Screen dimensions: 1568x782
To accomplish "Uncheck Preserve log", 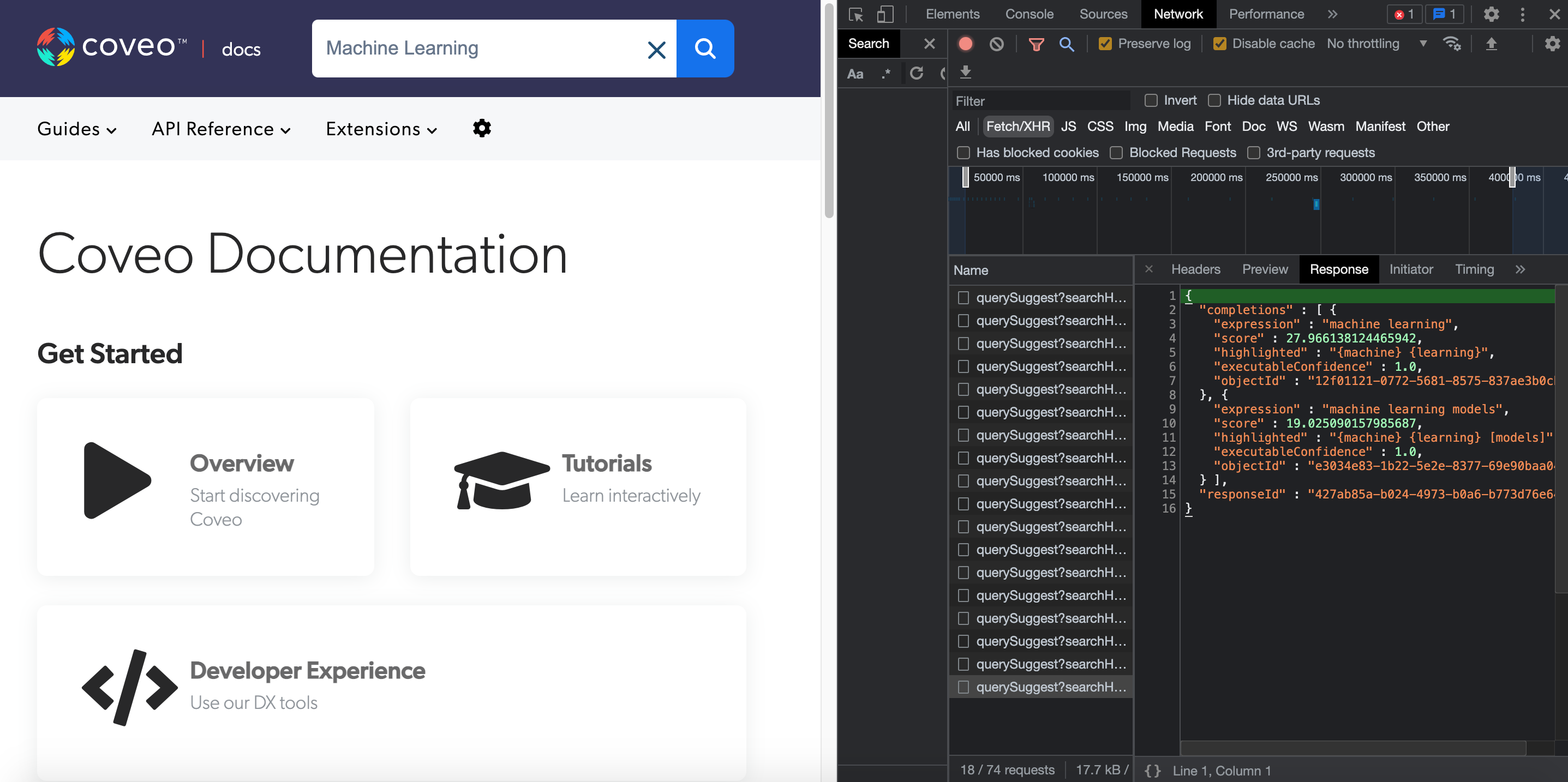I will click(x=1105, y=44).
